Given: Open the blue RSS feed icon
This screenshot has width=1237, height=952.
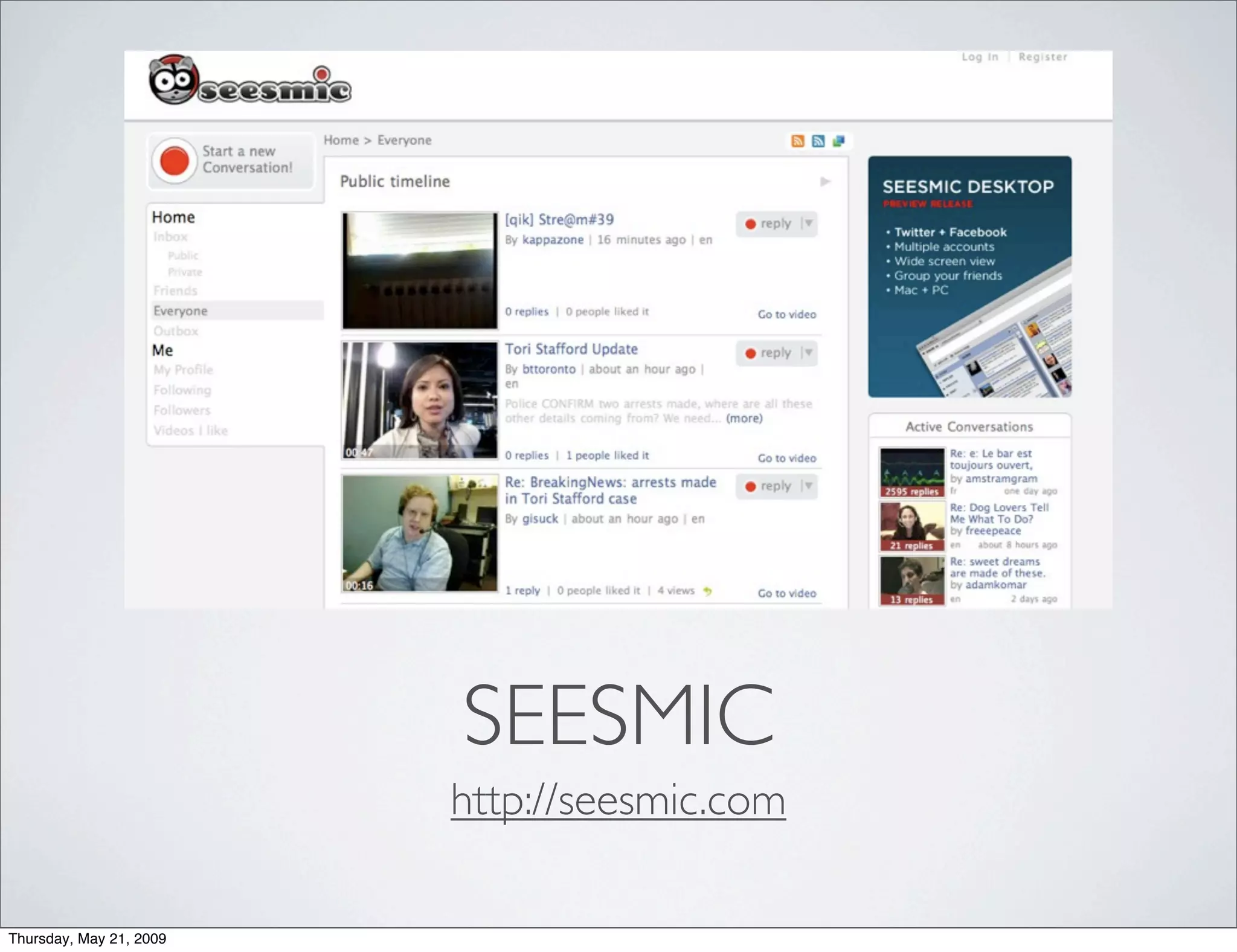Looking at the screenshot, I should [818, 141].
